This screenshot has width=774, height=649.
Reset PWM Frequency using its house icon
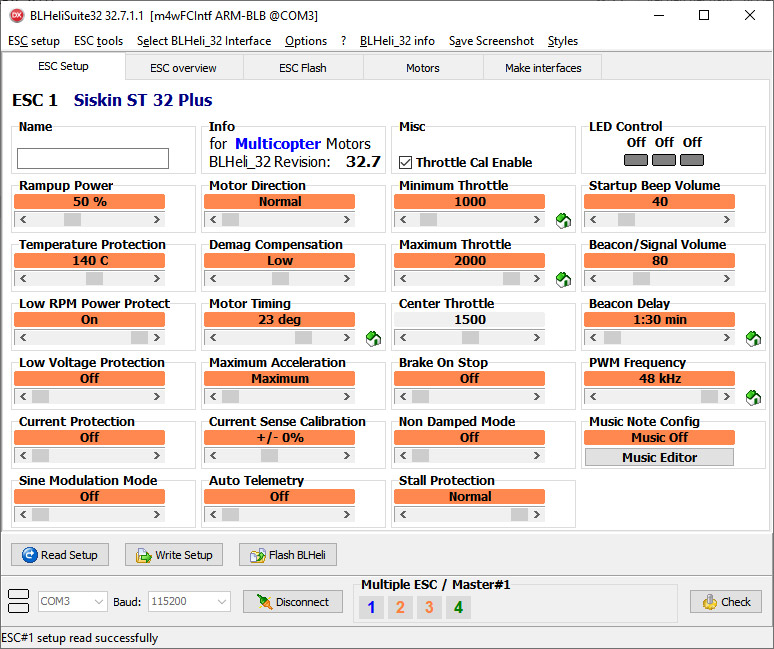(753, 398)
